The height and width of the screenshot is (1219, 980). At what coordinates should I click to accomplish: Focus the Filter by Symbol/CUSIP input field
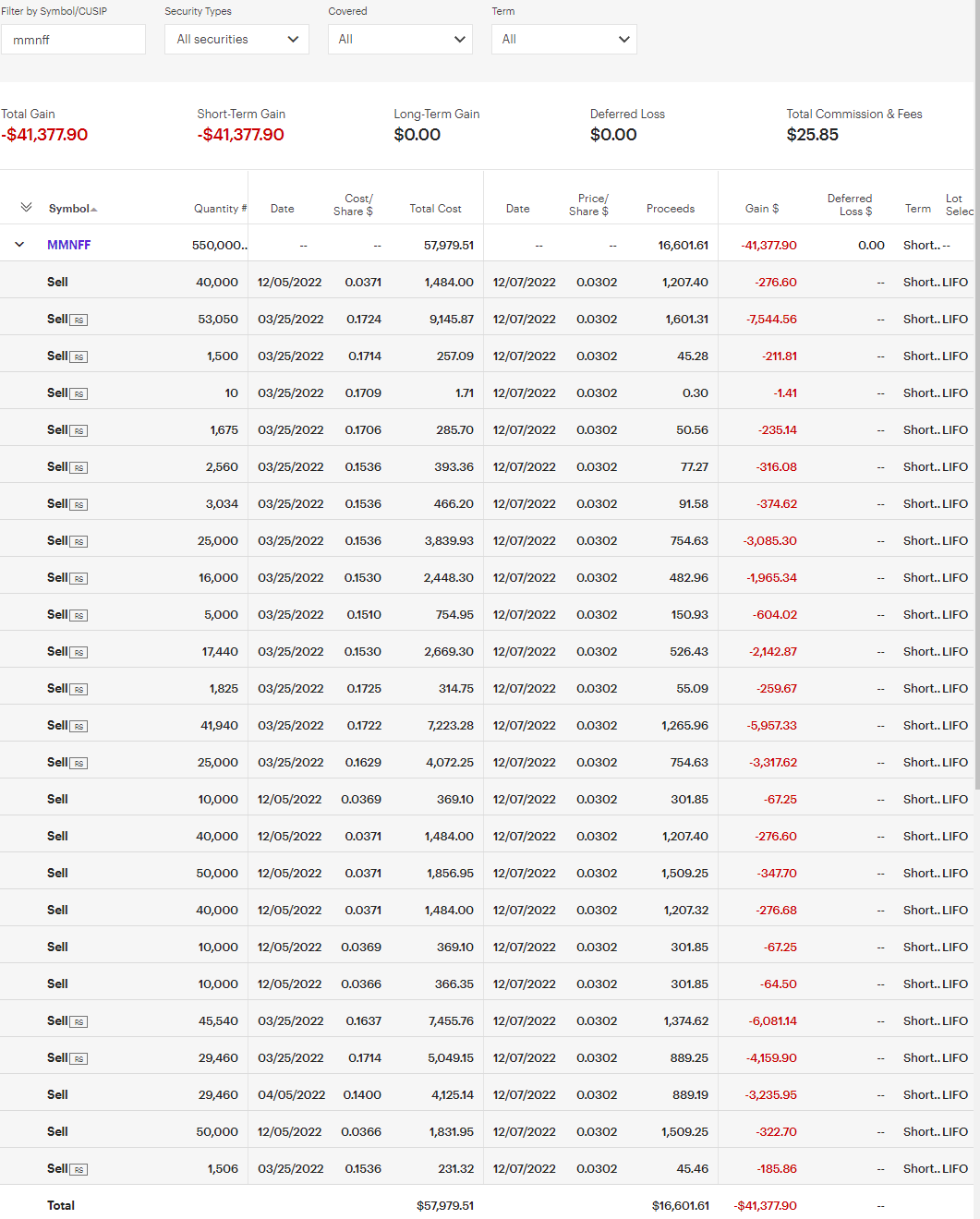[x=73, y=39]
